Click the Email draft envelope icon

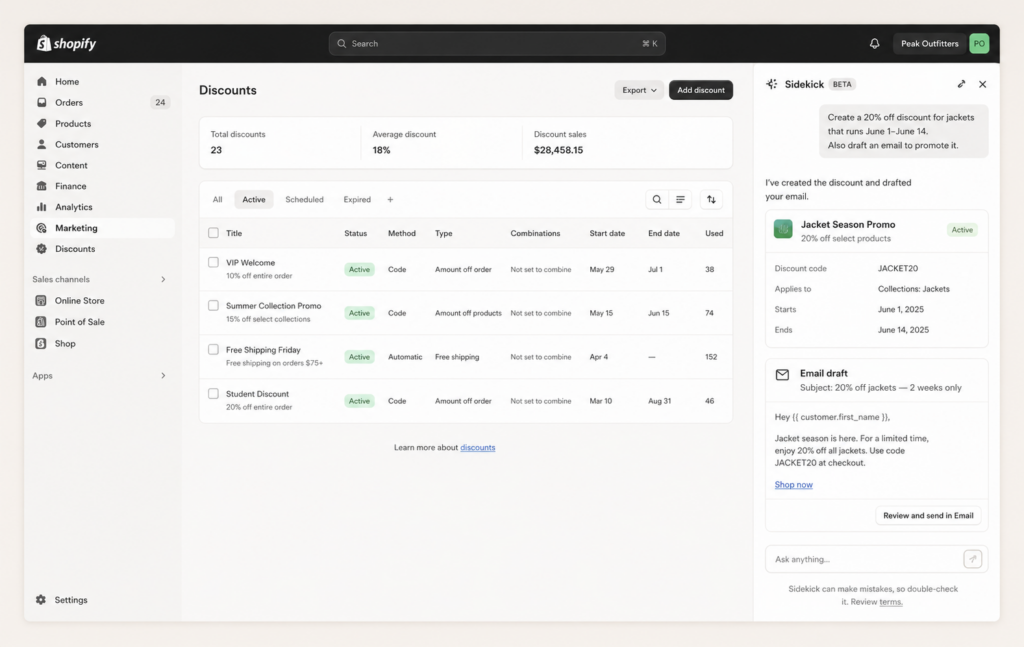[782, 375]
